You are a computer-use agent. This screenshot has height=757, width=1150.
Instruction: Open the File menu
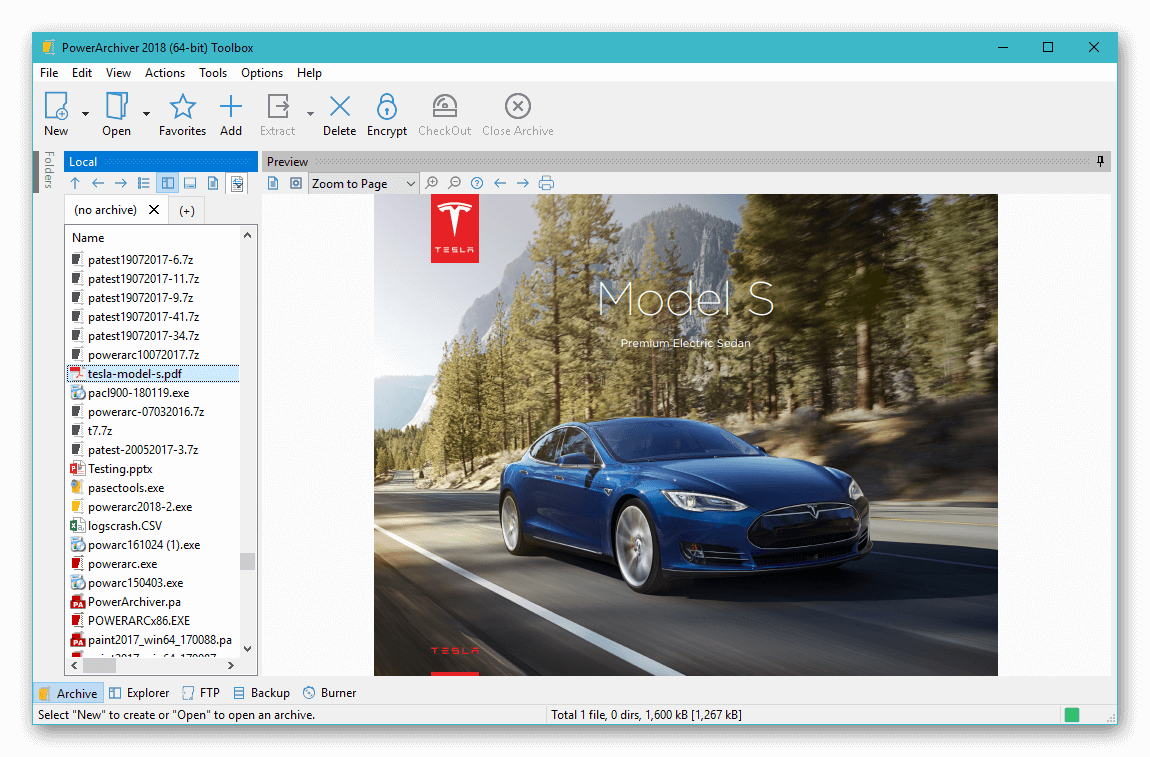tap(49, 73)
